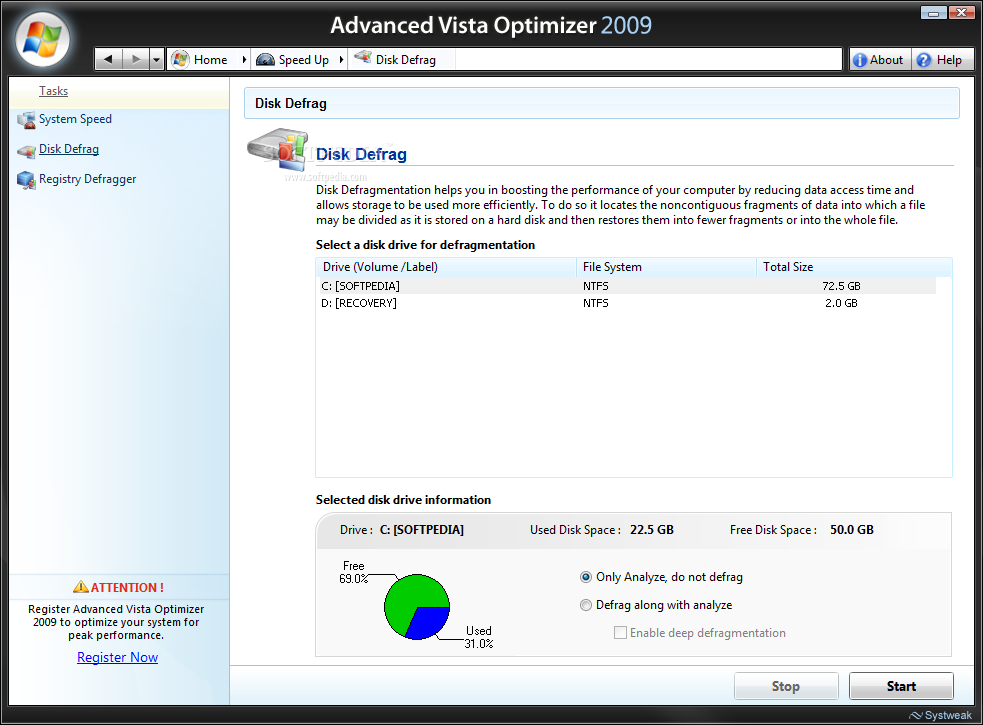Click the Windows orb logo icon
983x725 pixels.
[43, 40]
